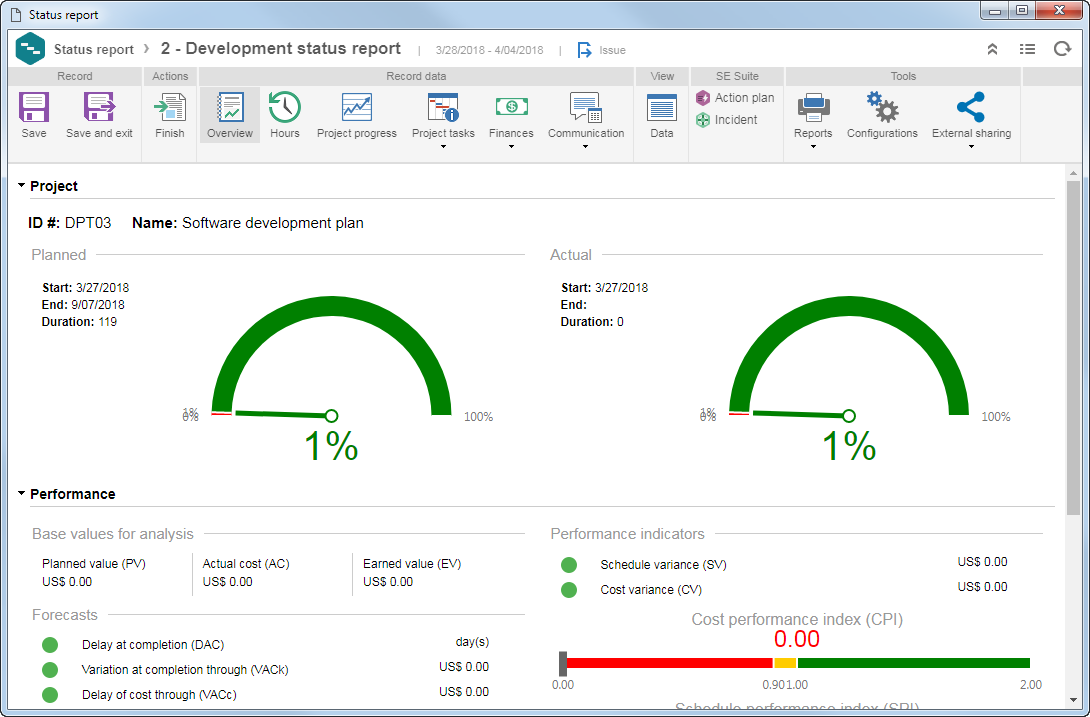The height and width of the screenshot is (717, 1090).
Task: Open Communication icon
Action: (585, 107)
